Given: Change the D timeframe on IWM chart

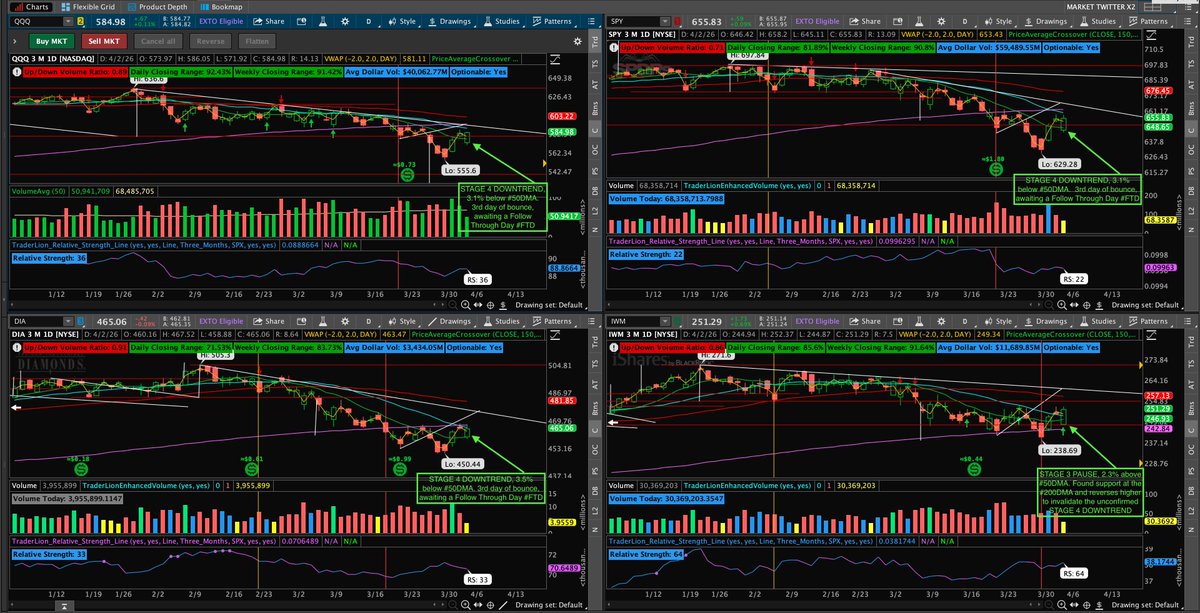Looking at the screenshot, I should tap(966, 321).
